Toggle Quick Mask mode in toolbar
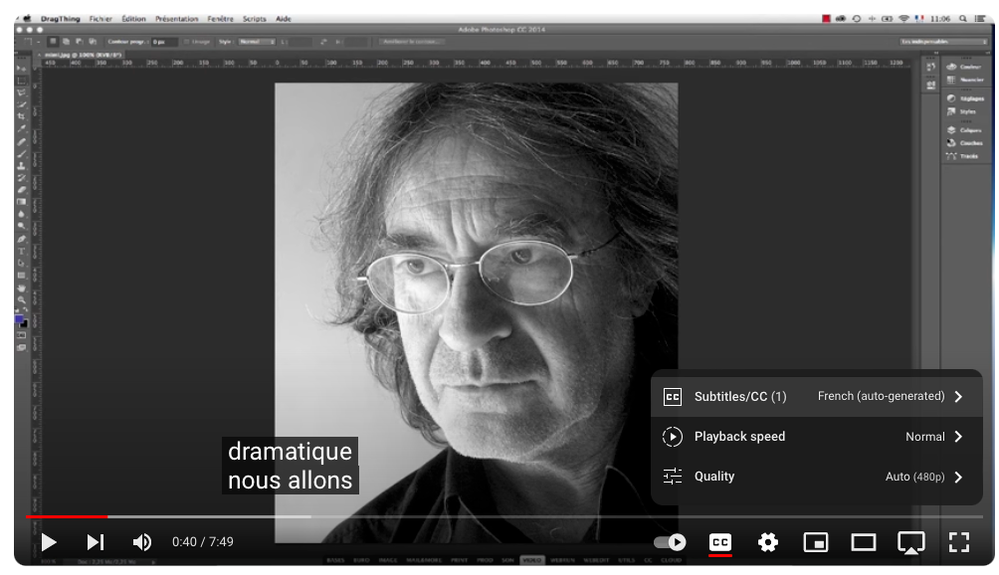The width and height of the screenshot is (999, 575). tap(22, 334)
